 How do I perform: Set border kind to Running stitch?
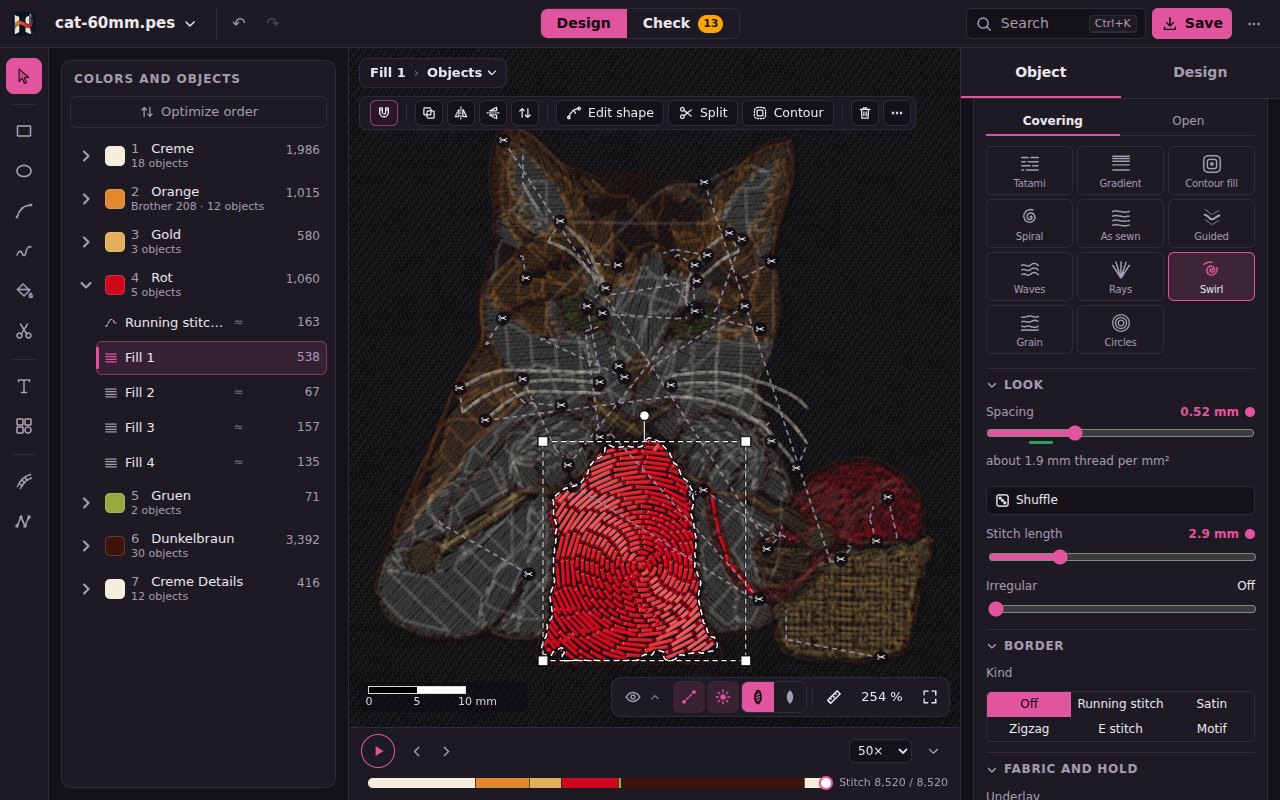click(x=1120, y=704)
